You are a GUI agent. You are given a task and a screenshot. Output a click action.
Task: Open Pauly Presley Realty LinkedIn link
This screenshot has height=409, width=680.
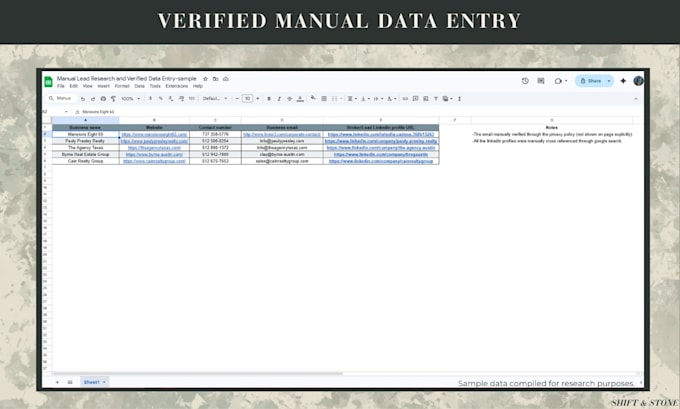[381, 141]
